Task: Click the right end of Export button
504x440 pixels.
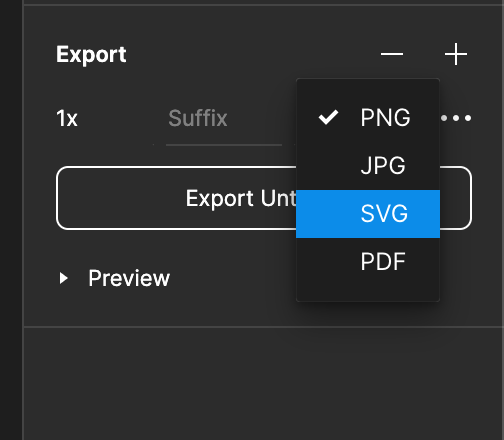Action: coord(456,198)
